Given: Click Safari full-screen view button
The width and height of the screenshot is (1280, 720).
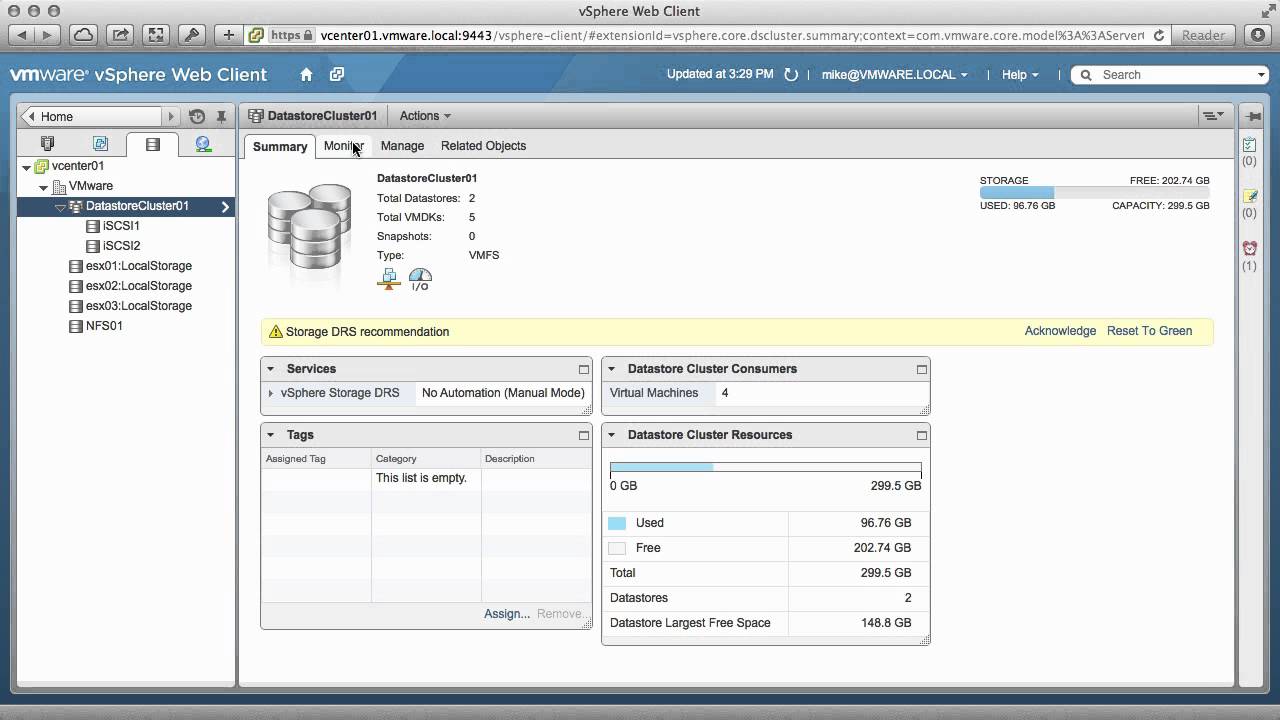Looking at the screenshot, I should tap(156, 35).
